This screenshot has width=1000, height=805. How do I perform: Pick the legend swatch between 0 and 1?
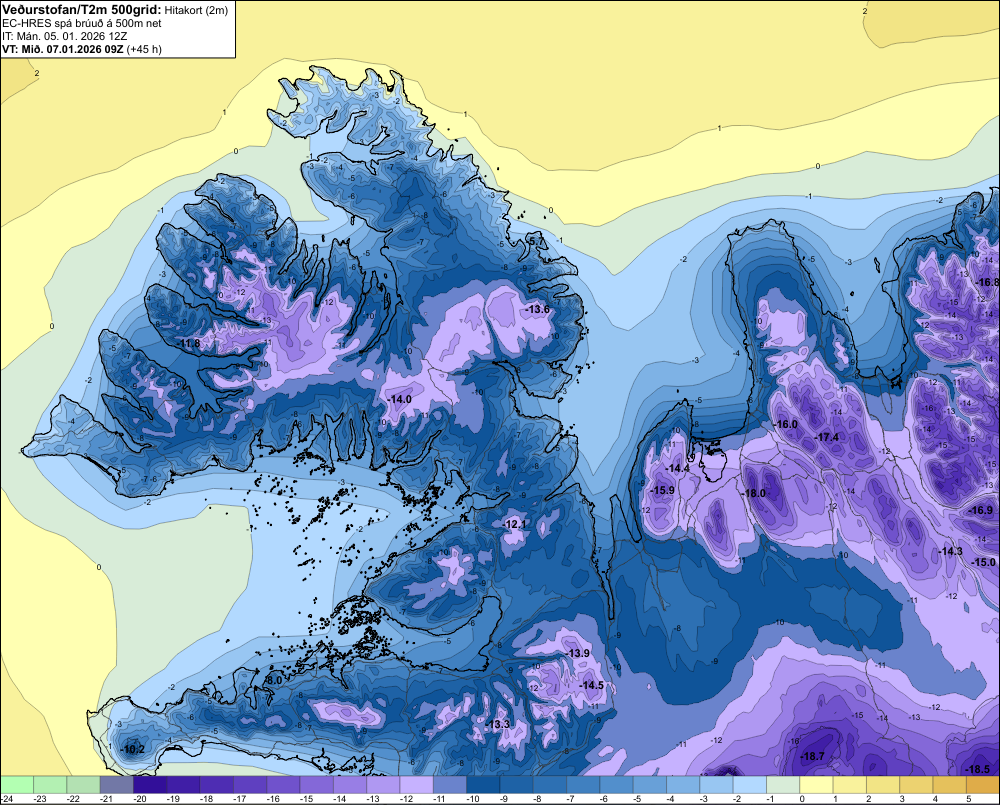(x=816, y=785)
